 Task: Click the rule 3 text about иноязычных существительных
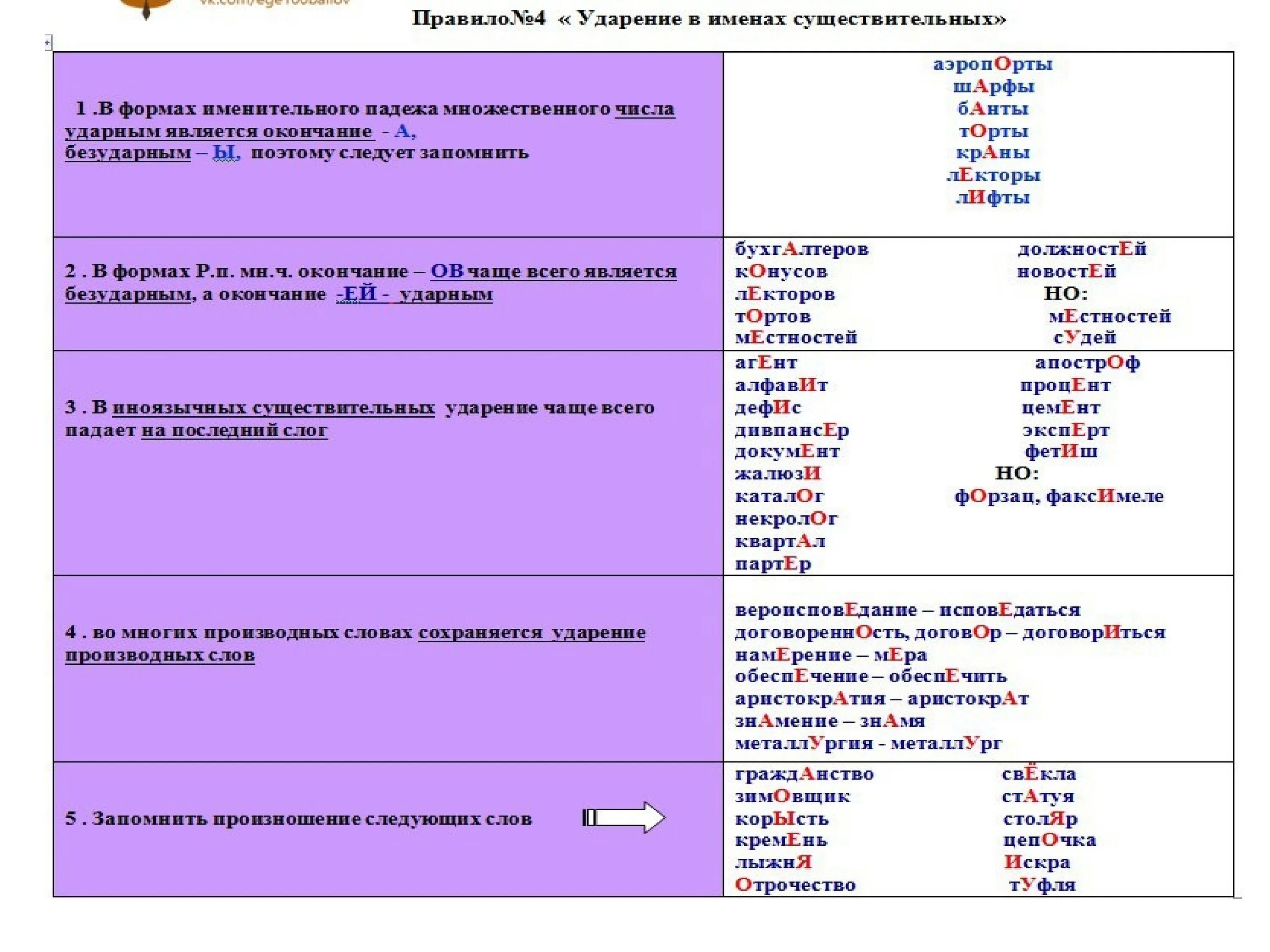coord(359,419)
